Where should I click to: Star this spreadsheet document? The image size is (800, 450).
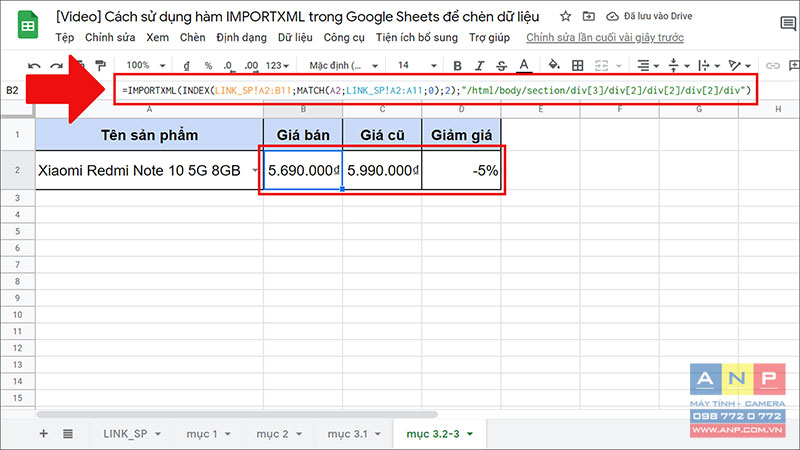tap(565, 16)
